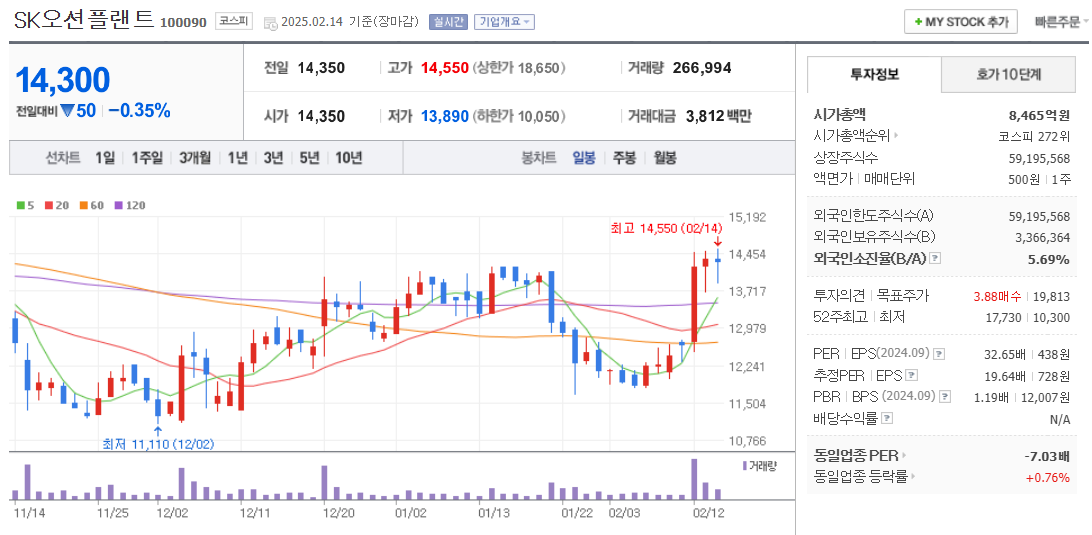Click the stock code 100090
The height and width of the screenshot is (535, 1092).
click(x=184, y=22)
